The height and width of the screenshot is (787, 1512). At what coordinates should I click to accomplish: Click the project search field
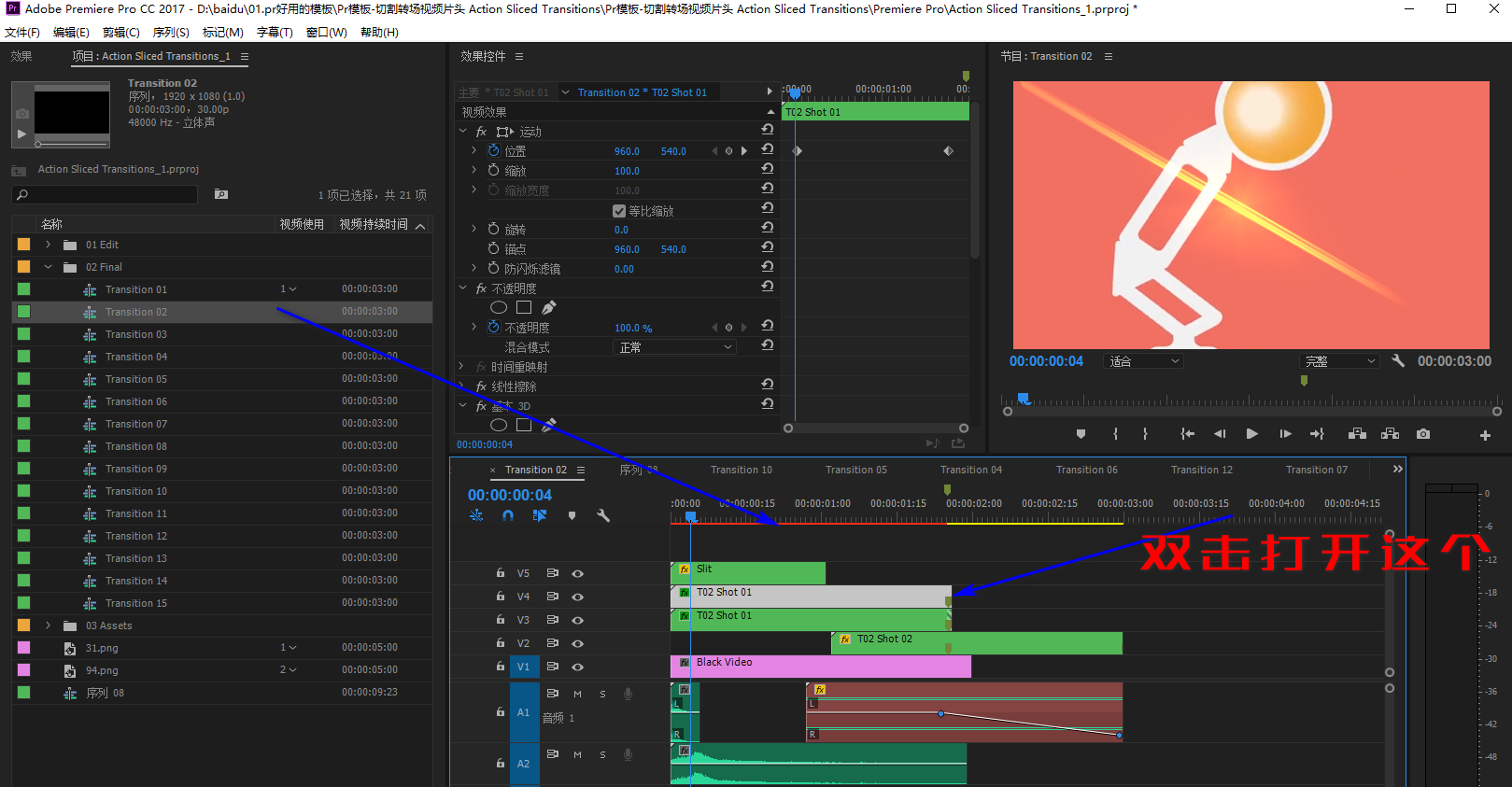[105, 194]
